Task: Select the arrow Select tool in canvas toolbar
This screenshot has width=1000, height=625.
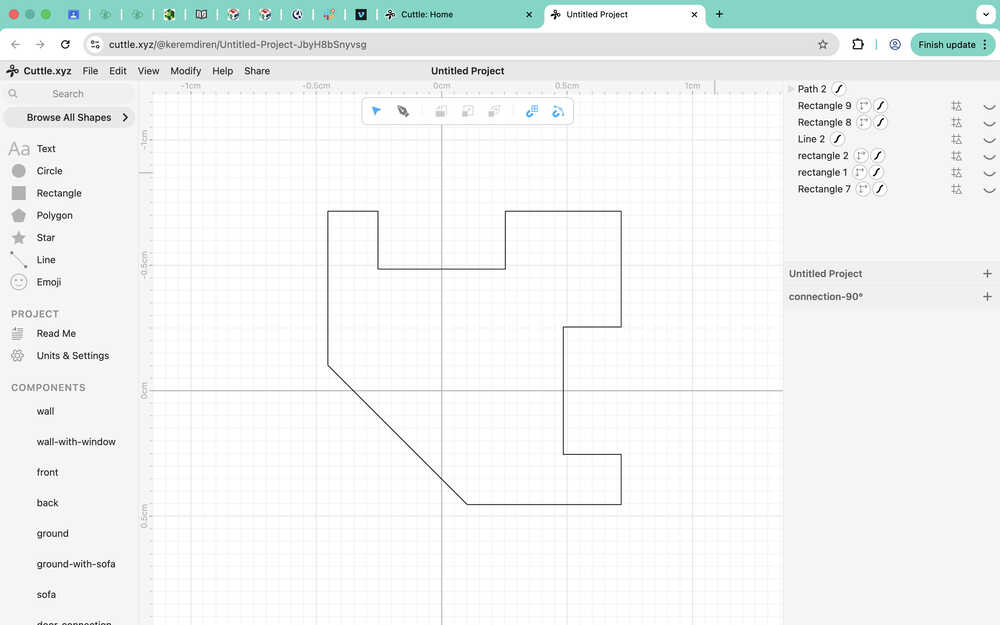Action: [x=376, y=111]
